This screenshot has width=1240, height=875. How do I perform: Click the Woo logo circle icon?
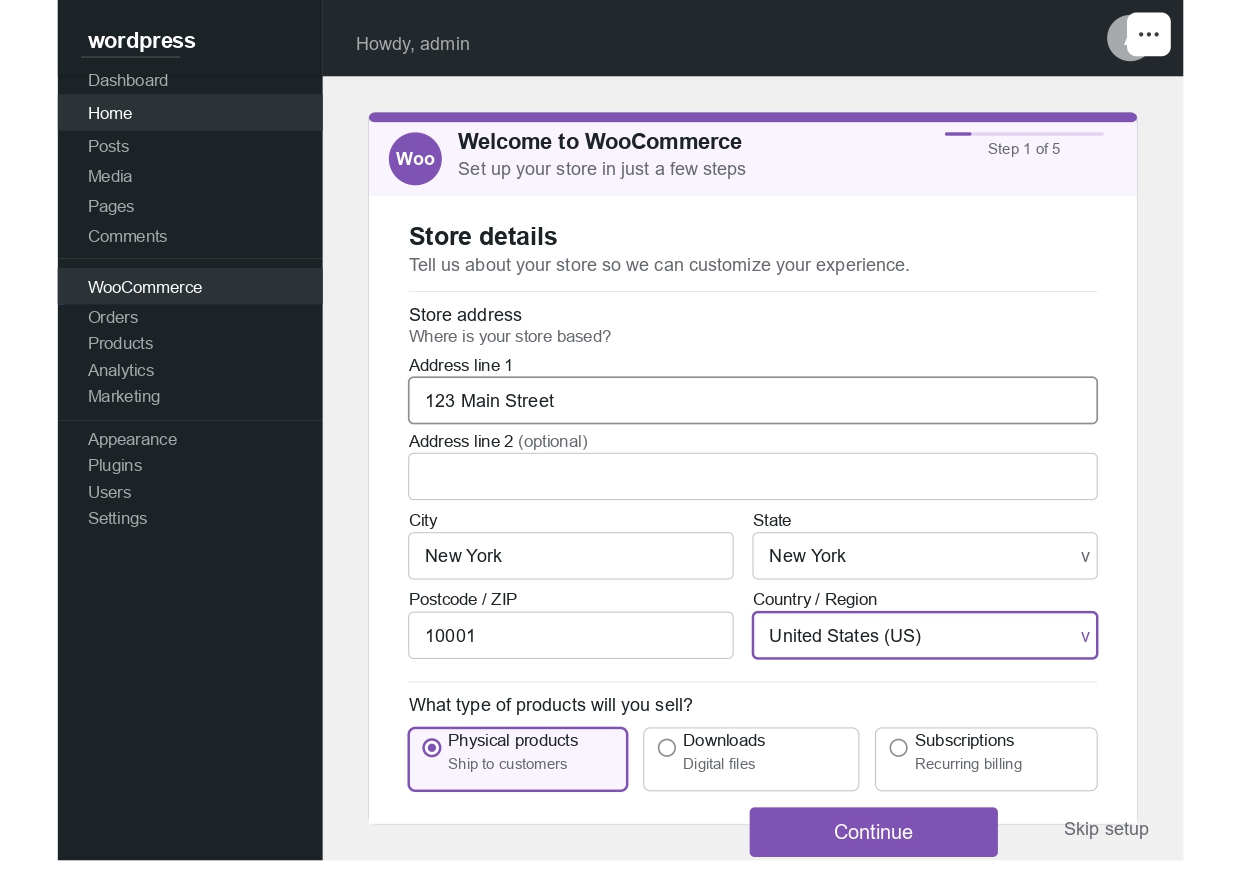tap(415, 159)
